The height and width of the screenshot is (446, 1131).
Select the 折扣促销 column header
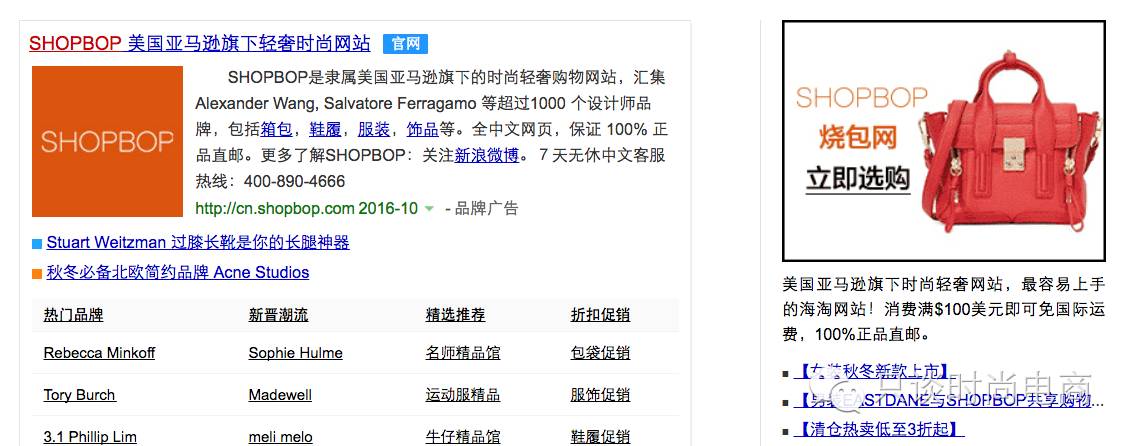(600, 315)
